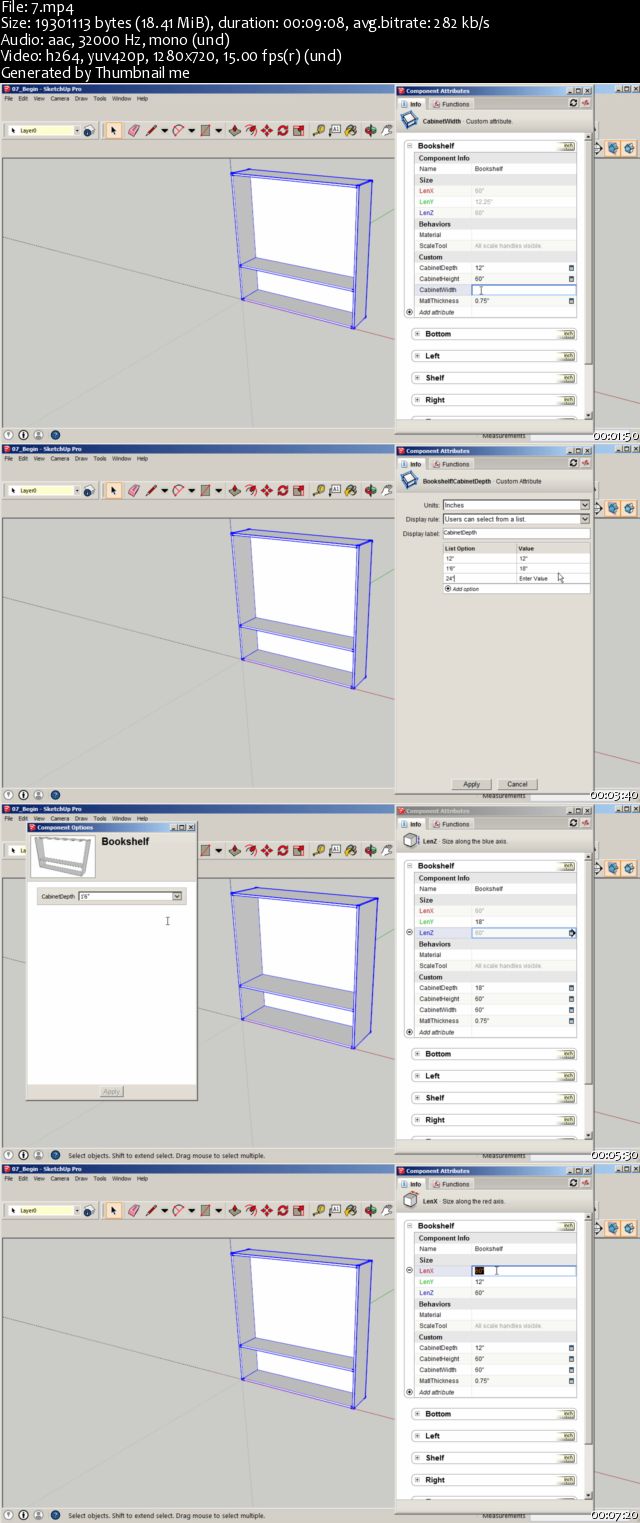The image size is (640, 1523).
Task: Toggle inch units for Bookshelf in 00:07:20 frame
Action: click(x=568, y=1226)
